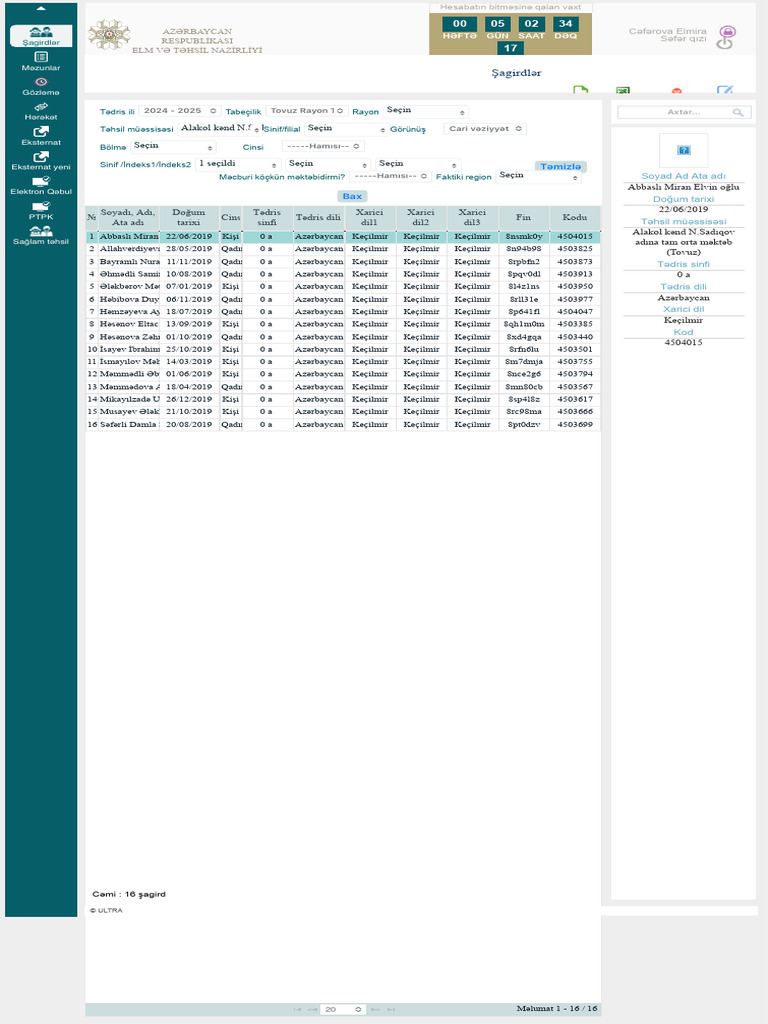Click the Şagirdlər page title
This screenshot has height=1024, width=768.
point(516,73)
